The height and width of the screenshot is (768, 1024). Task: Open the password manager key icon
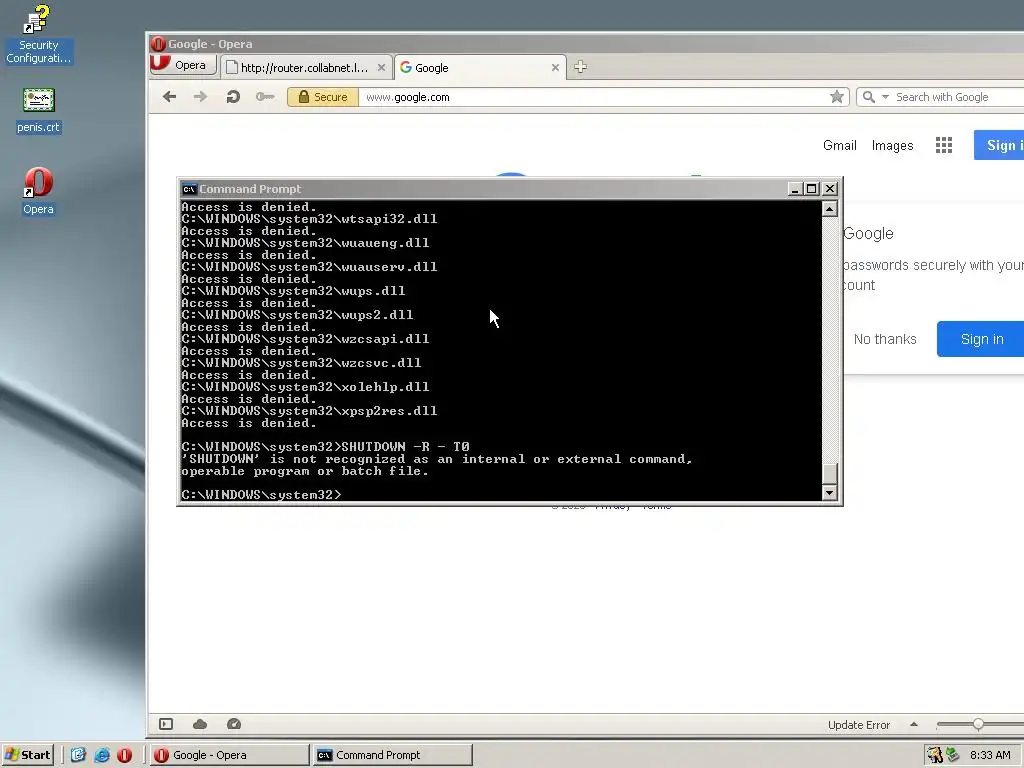pyautogui.click(x=264, y=97)
